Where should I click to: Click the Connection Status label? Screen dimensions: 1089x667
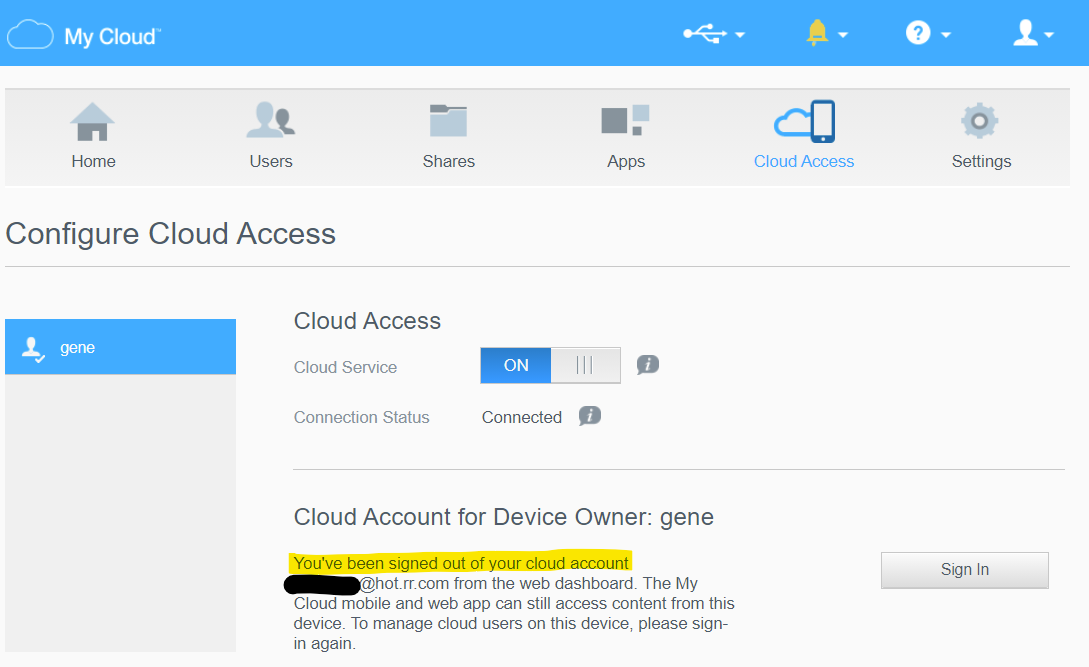click(x=361, y=418)
